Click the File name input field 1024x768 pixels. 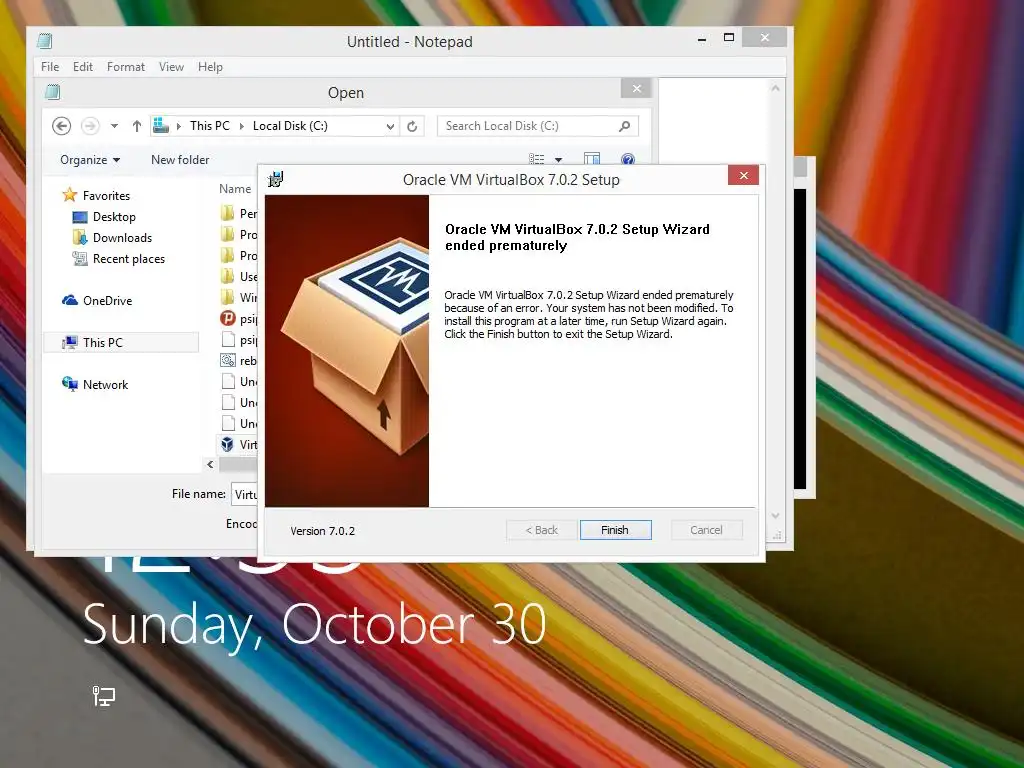click(245, 494)
